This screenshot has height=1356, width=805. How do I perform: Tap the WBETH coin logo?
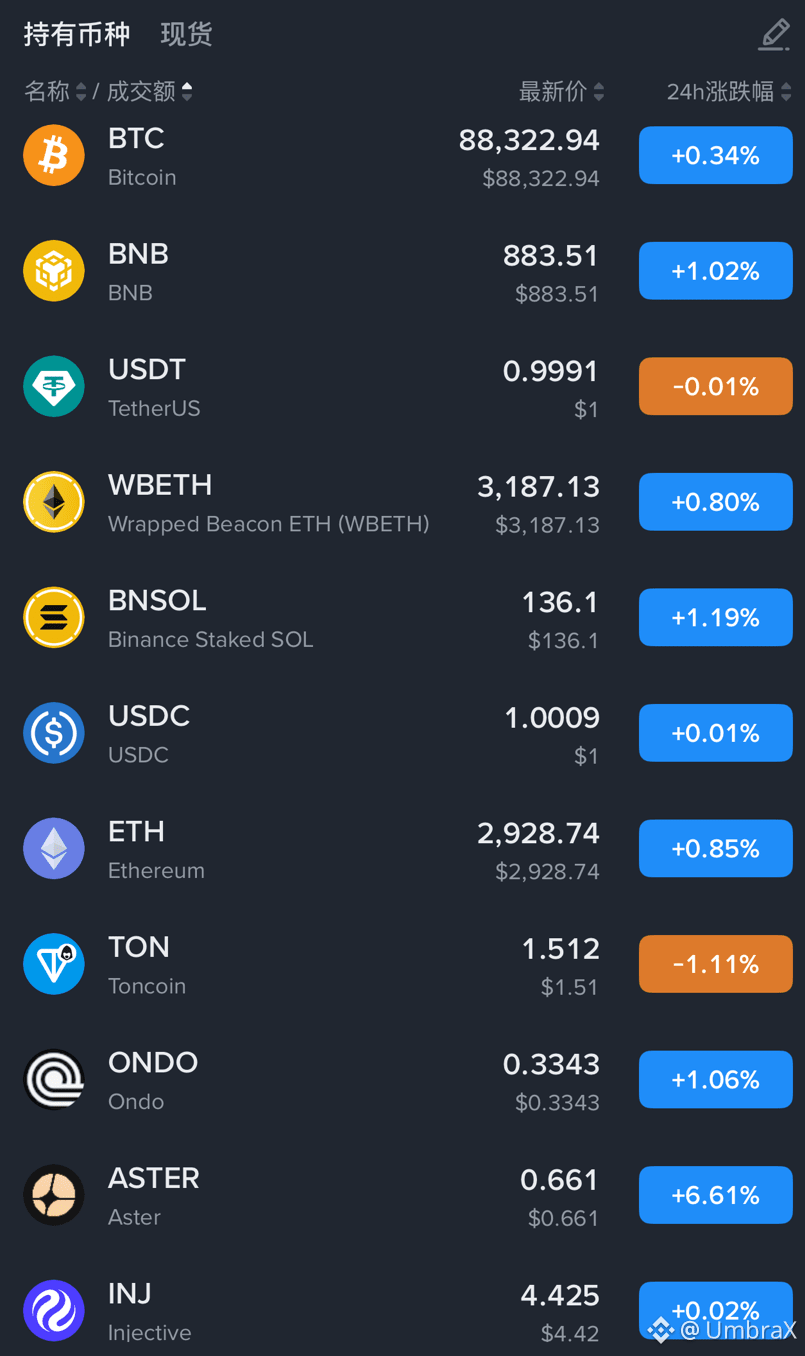[54, 502]
